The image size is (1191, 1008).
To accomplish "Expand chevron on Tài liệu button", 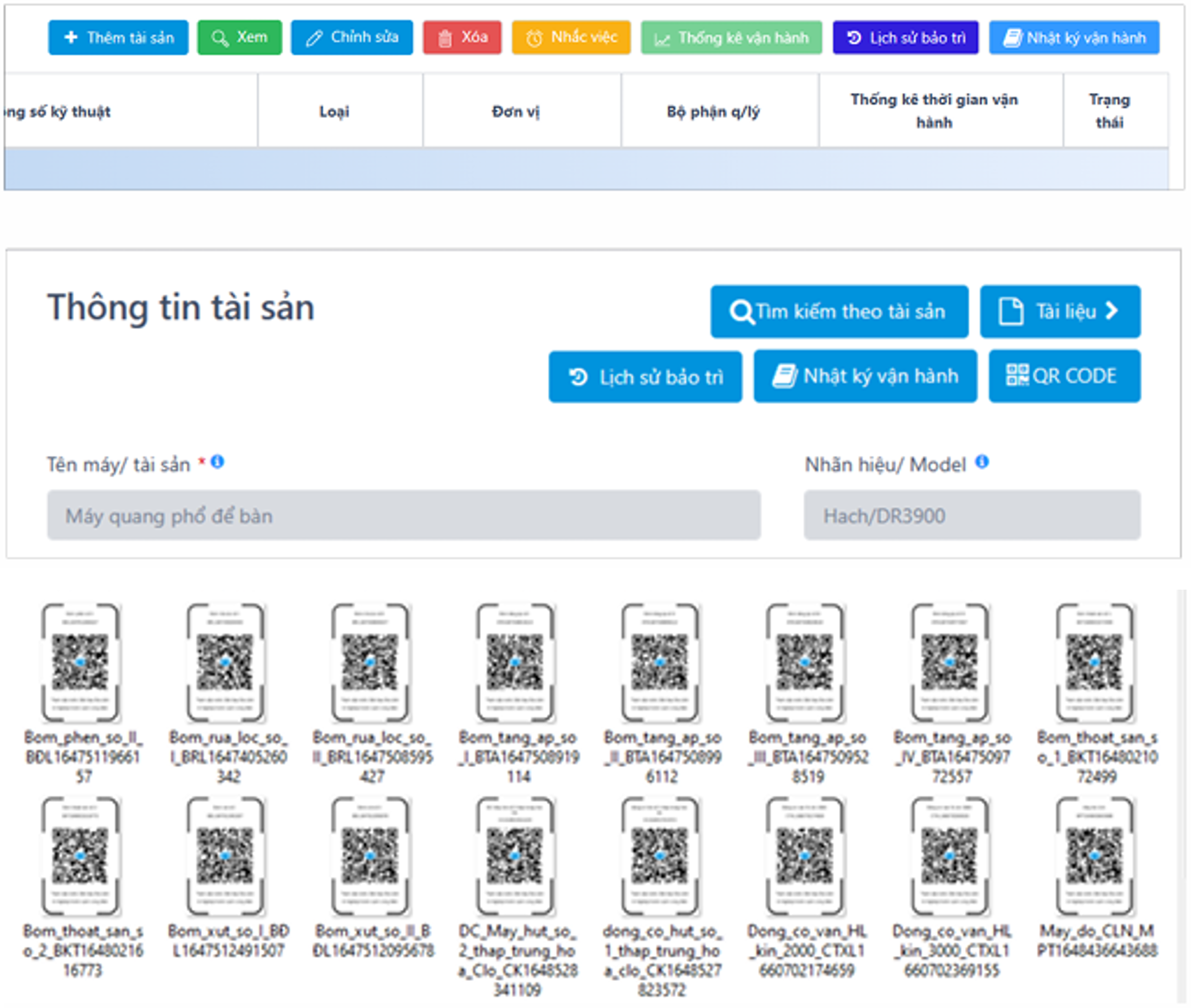I will pos(1111,311).
